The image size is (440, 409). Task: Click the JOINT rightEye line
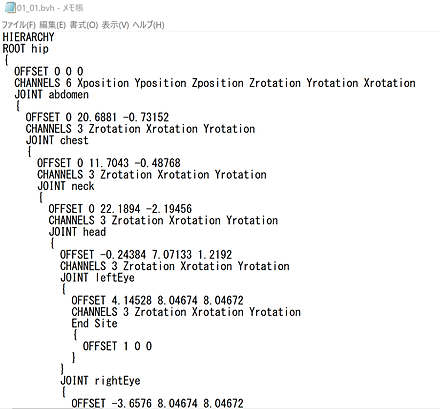100,381
